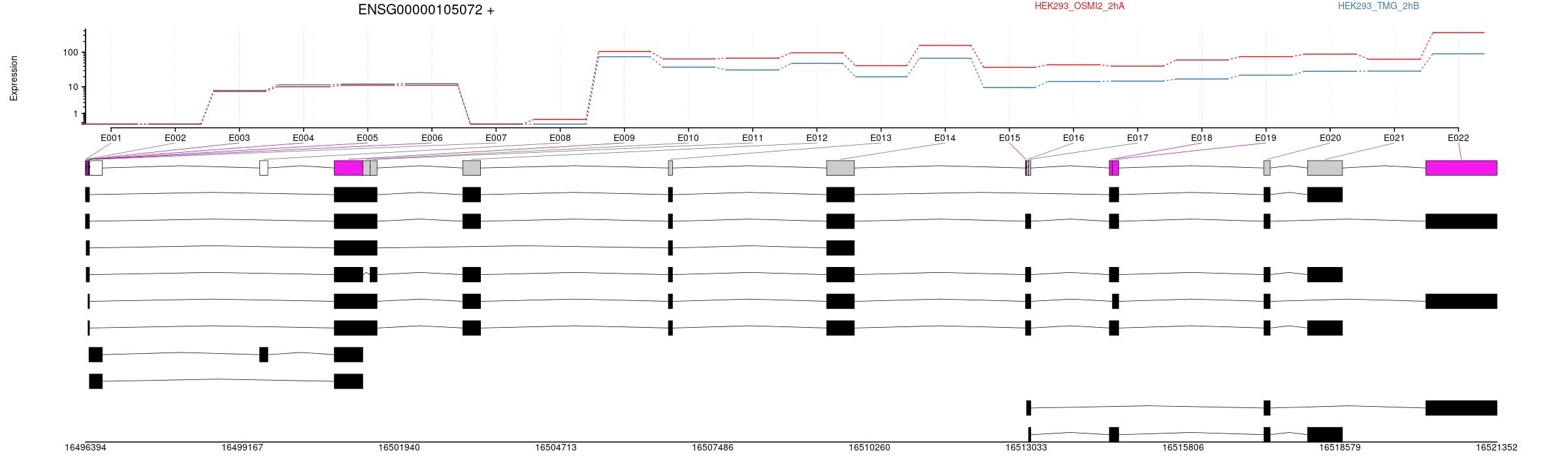This screenshot has width=1568, height=457.
Task: Select exon label E009
Action: 624,138
